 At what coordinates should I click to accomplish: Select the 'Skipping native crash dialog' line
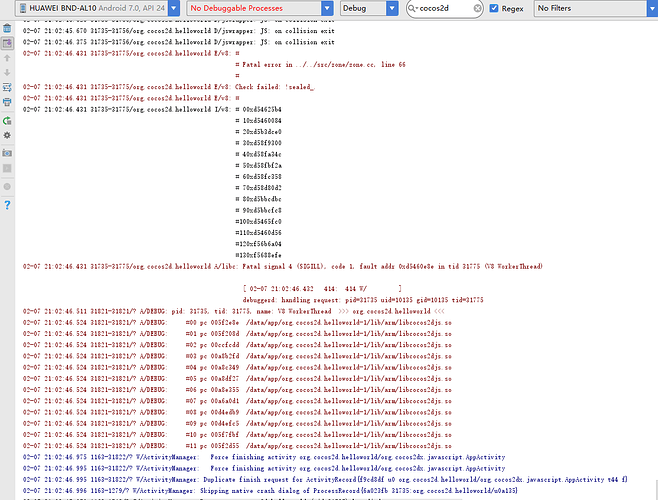[270, 491]
